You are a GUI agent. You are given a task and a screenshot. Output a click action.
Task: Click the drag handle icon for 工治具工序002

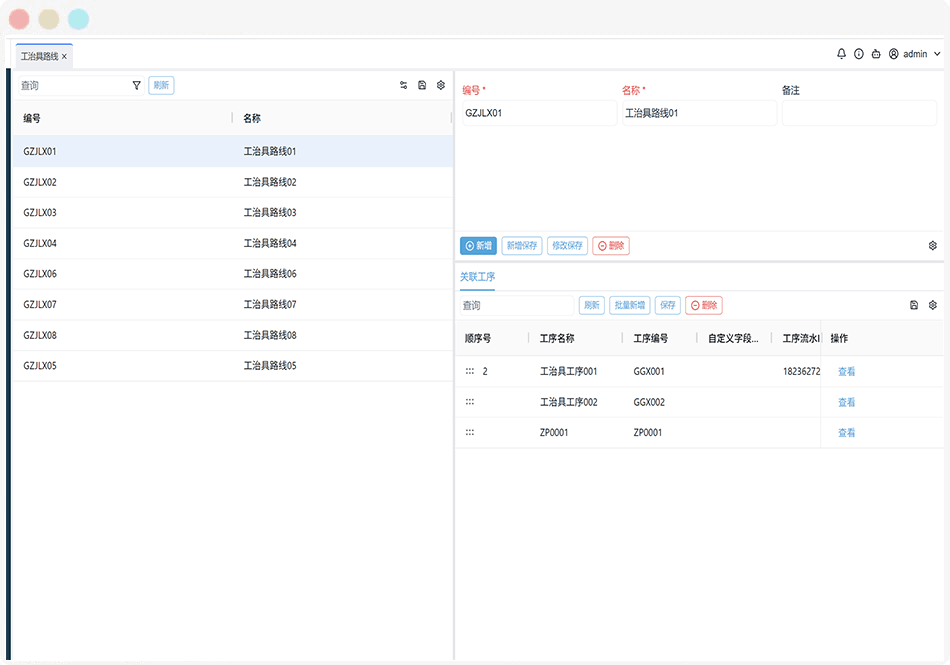(x=470, y=402)
